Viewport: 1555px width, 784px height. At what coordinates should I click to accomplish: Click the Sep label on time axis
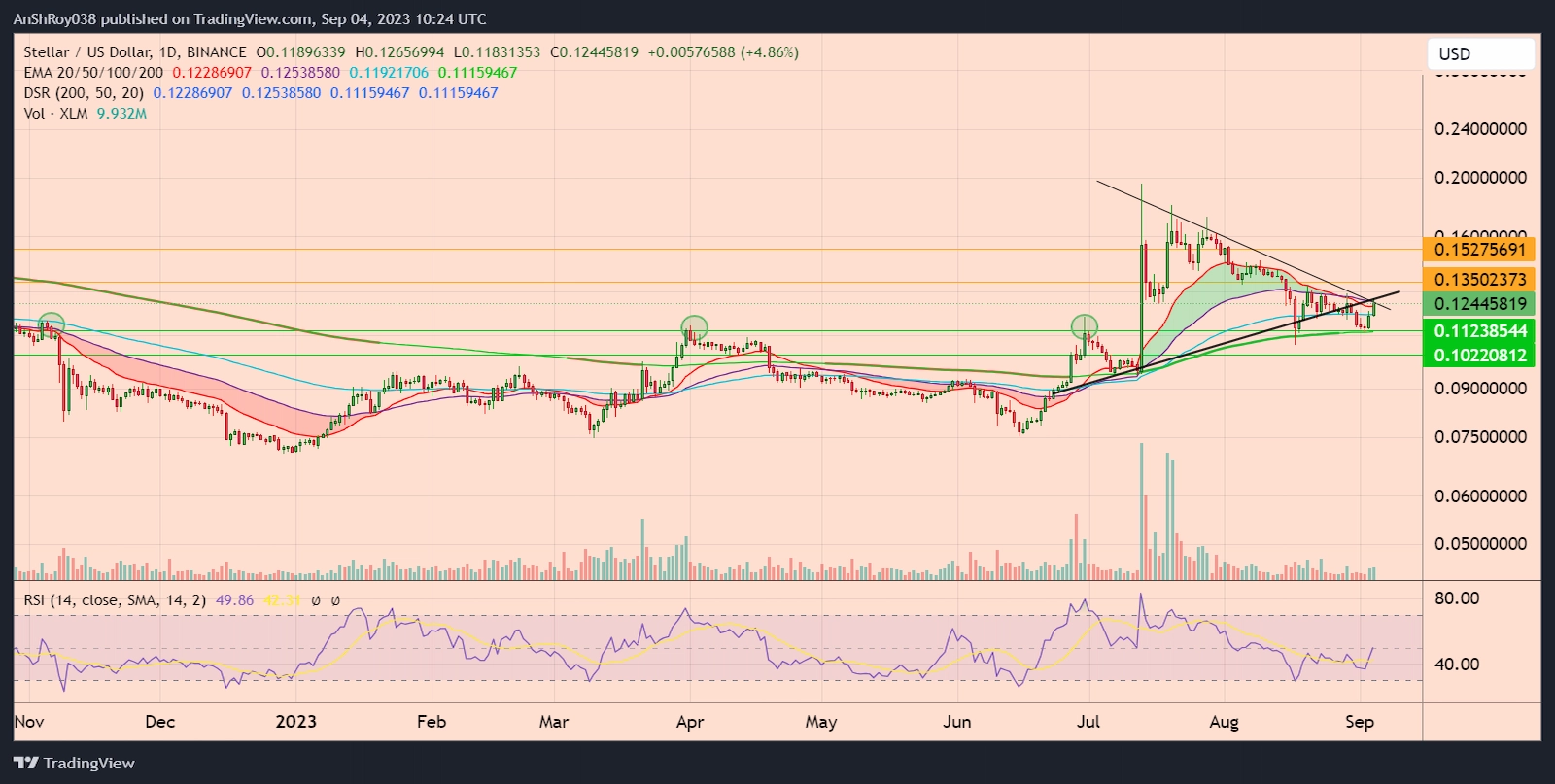[1360, 722]
